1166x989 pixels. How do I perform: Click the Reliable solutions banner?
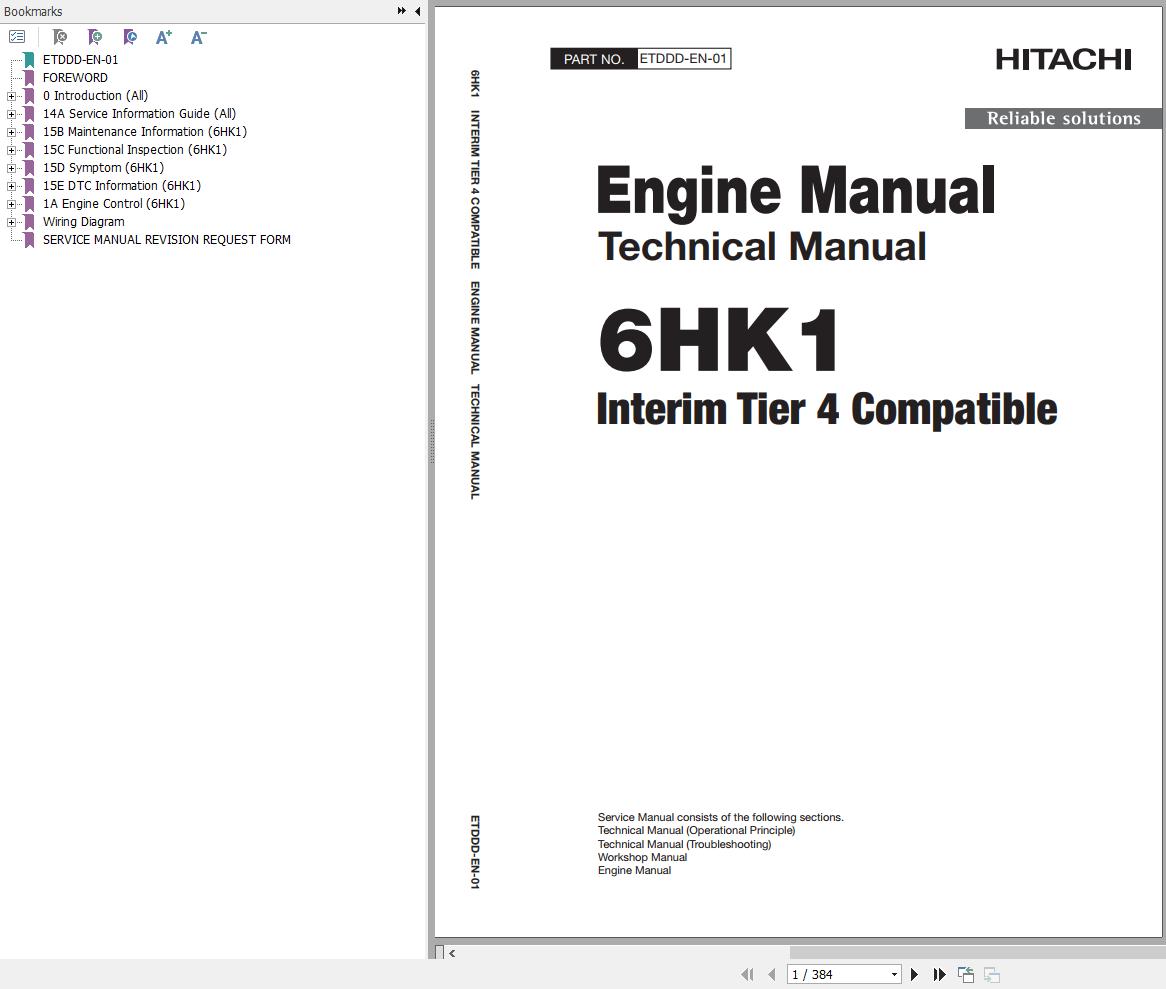click(x=1063, y=118)
